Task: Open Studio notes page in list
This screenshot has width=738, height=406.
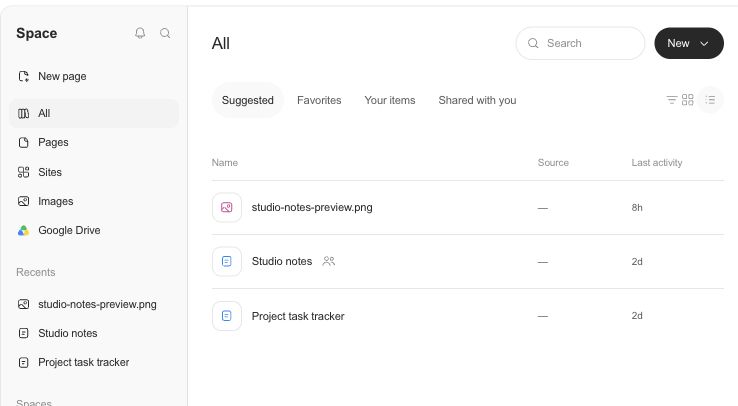Action: click(282, 261)
